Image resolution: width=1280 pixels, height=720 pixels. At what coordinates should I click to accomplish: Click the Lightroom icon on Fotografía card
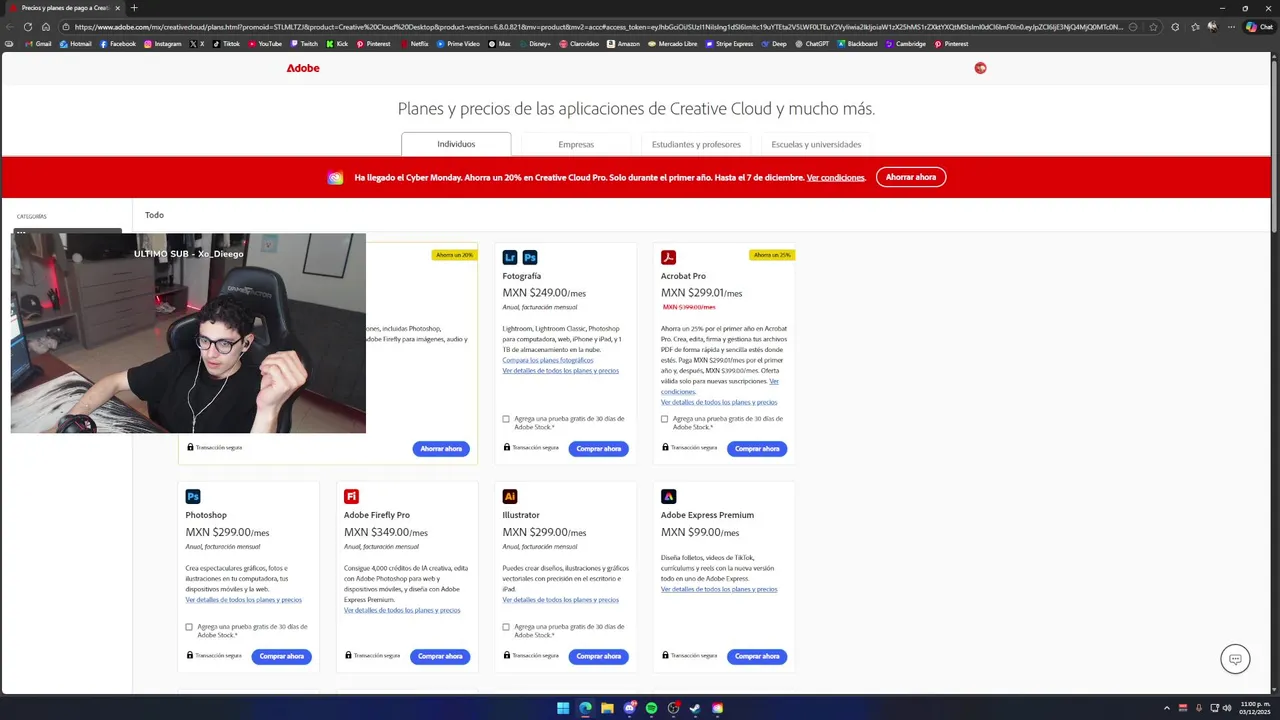point(510,257)
